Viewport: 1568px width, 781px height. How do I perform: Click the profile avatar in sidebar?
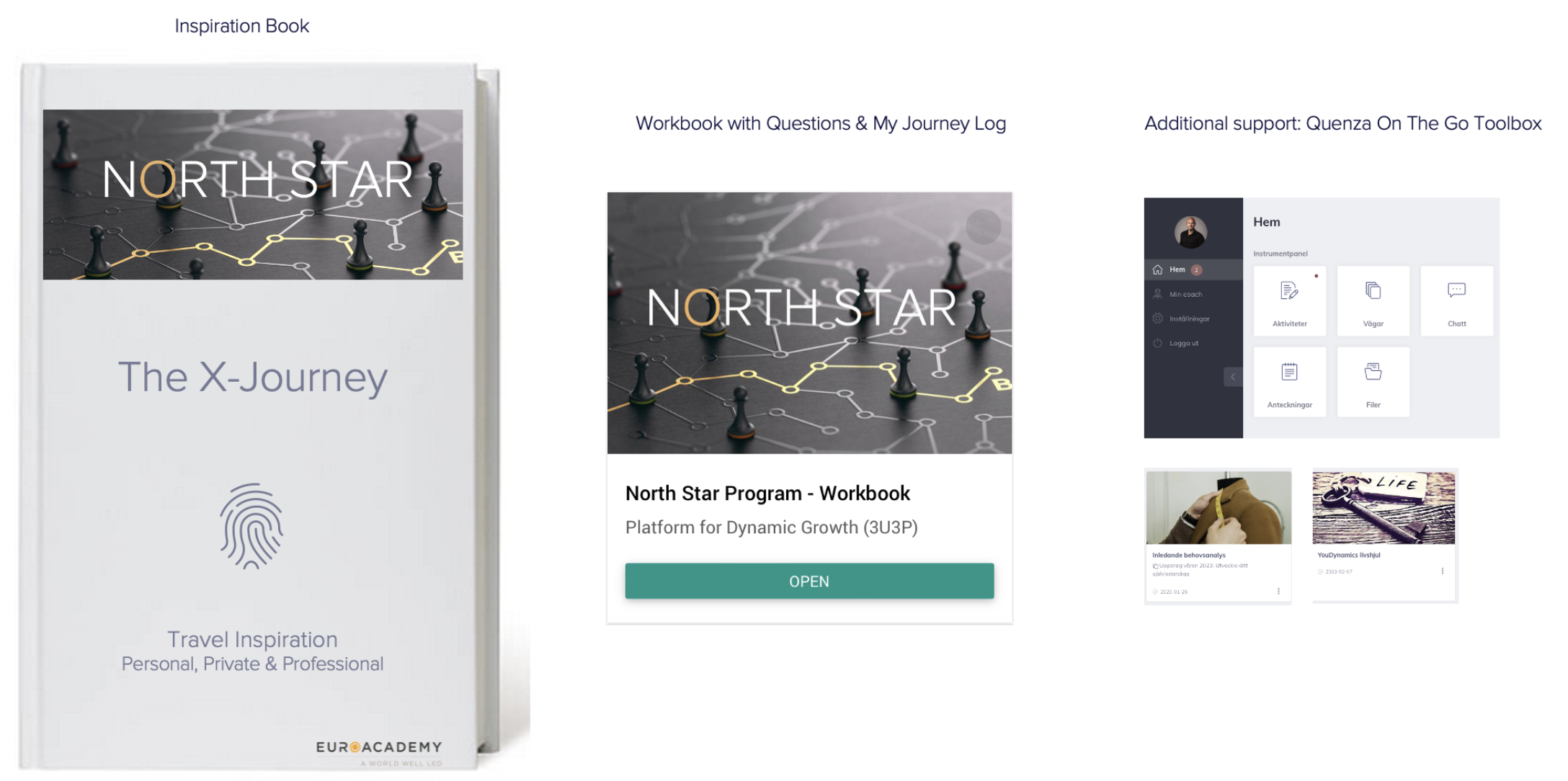[1190, 231]
